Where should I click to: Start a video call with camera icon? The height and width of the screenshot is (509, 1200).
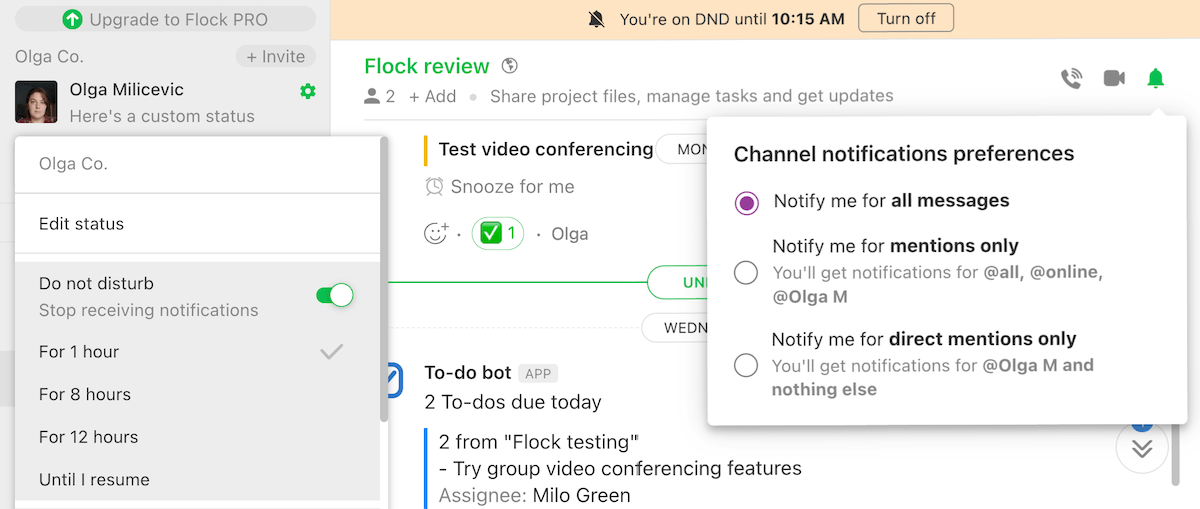pyautogui.click(x=1113, y=79)
